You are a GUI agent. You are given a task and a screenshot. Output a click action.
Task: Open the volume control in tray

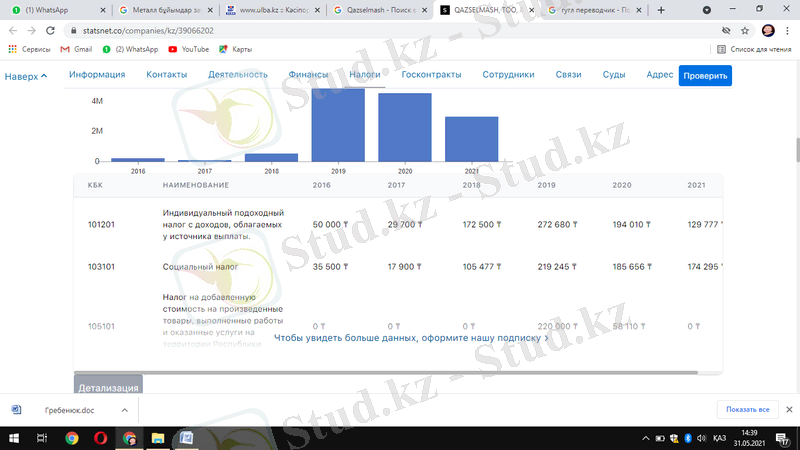702,438
